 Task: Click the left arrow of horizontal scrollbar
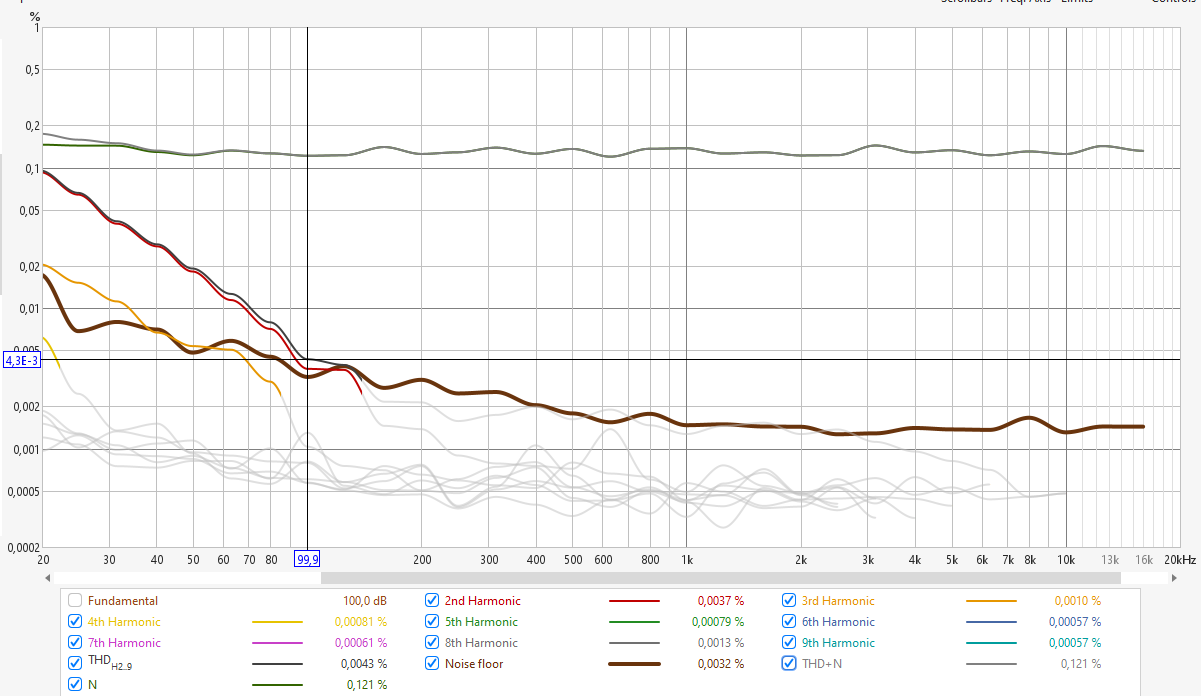click(47, 577)
